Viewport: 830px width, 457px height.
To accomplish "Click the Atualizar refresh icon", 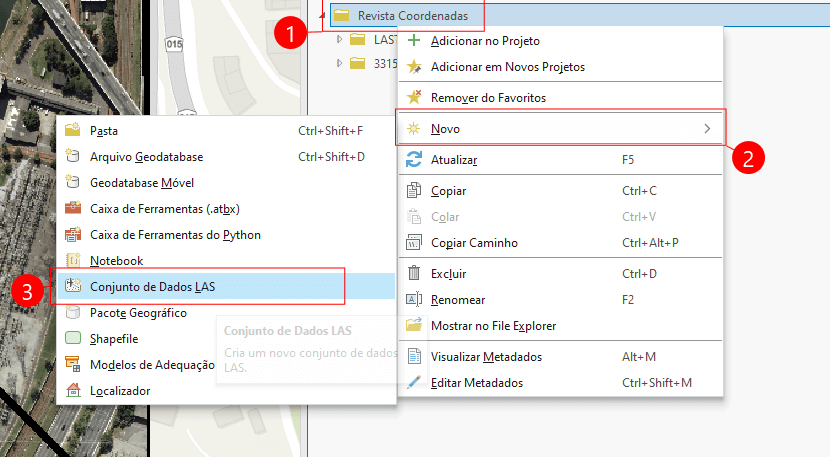I will [415, 160].
